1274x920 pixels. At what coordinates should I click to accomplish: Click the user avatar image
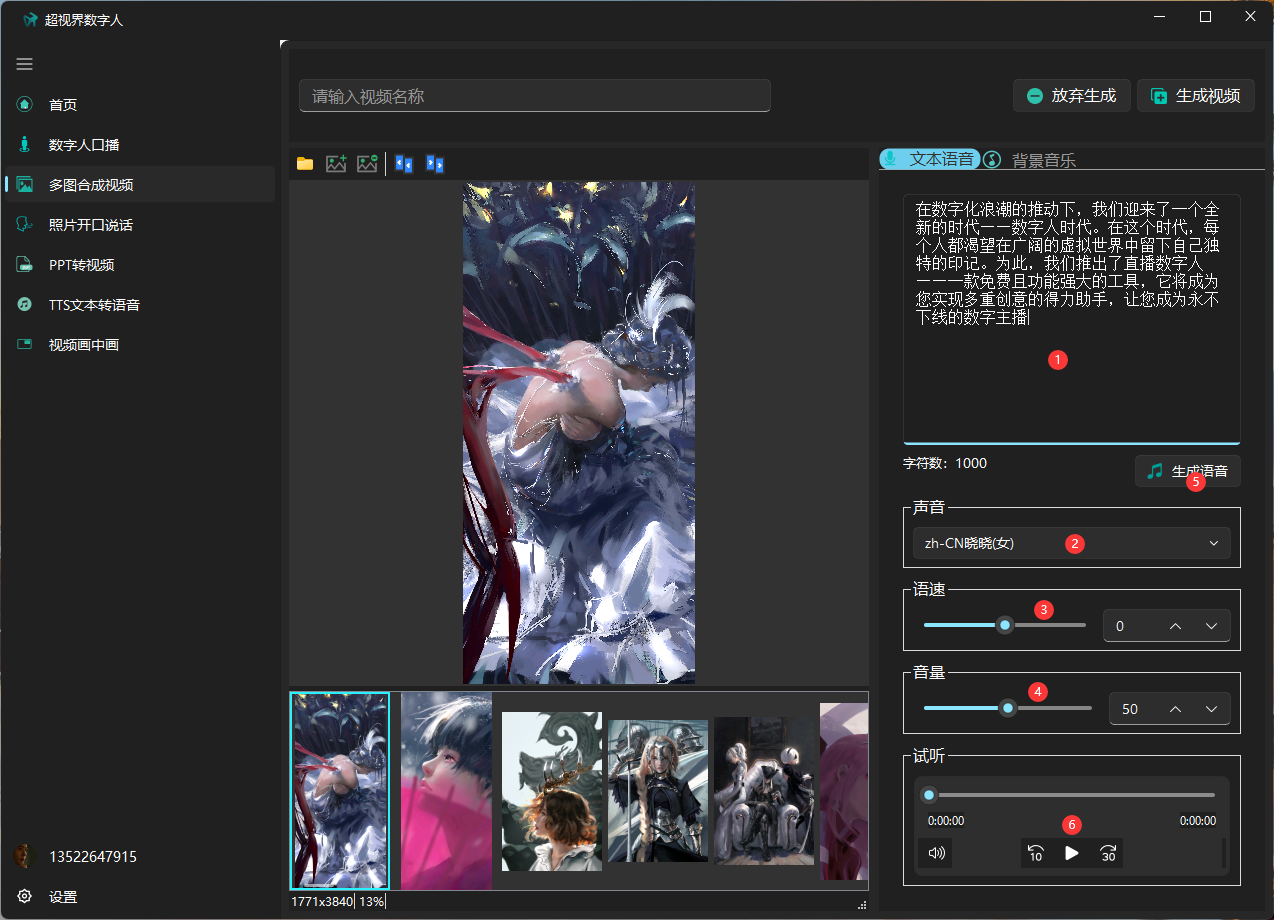pyautogui.click(x=25, y=856)
